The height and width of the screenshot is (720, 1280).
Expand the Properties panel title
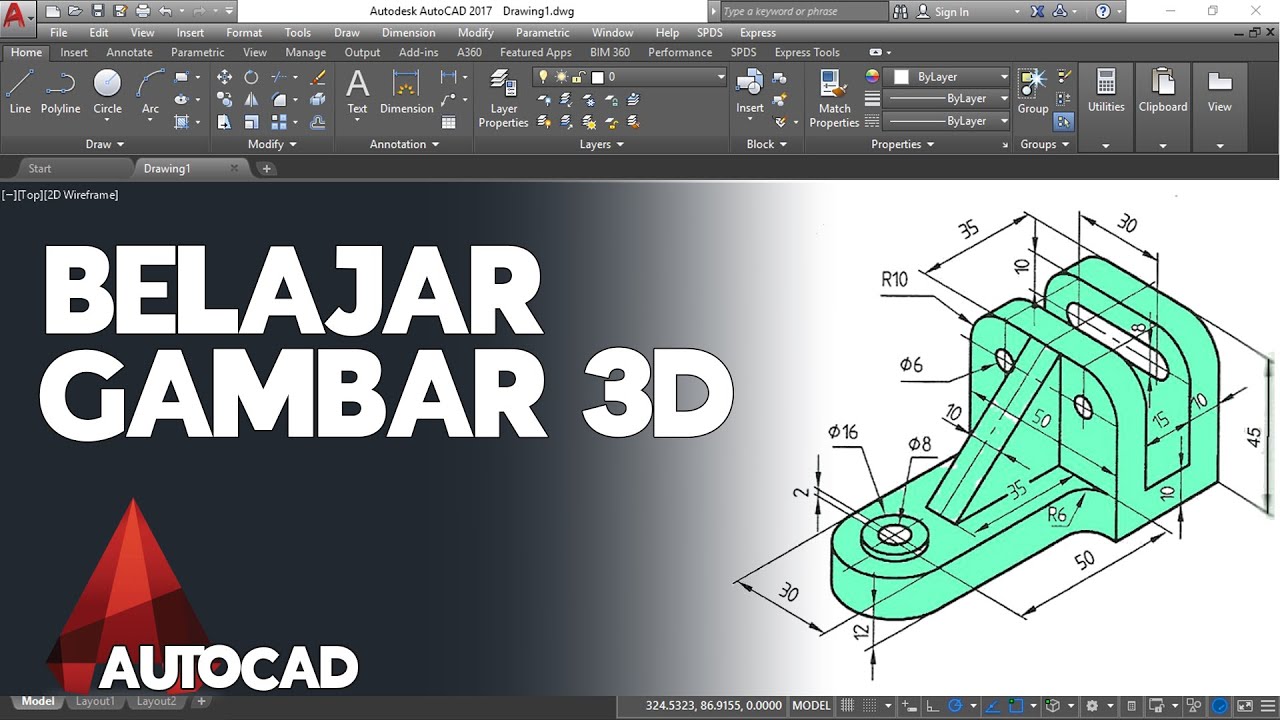pyautogui.click(x=902, y=144)
